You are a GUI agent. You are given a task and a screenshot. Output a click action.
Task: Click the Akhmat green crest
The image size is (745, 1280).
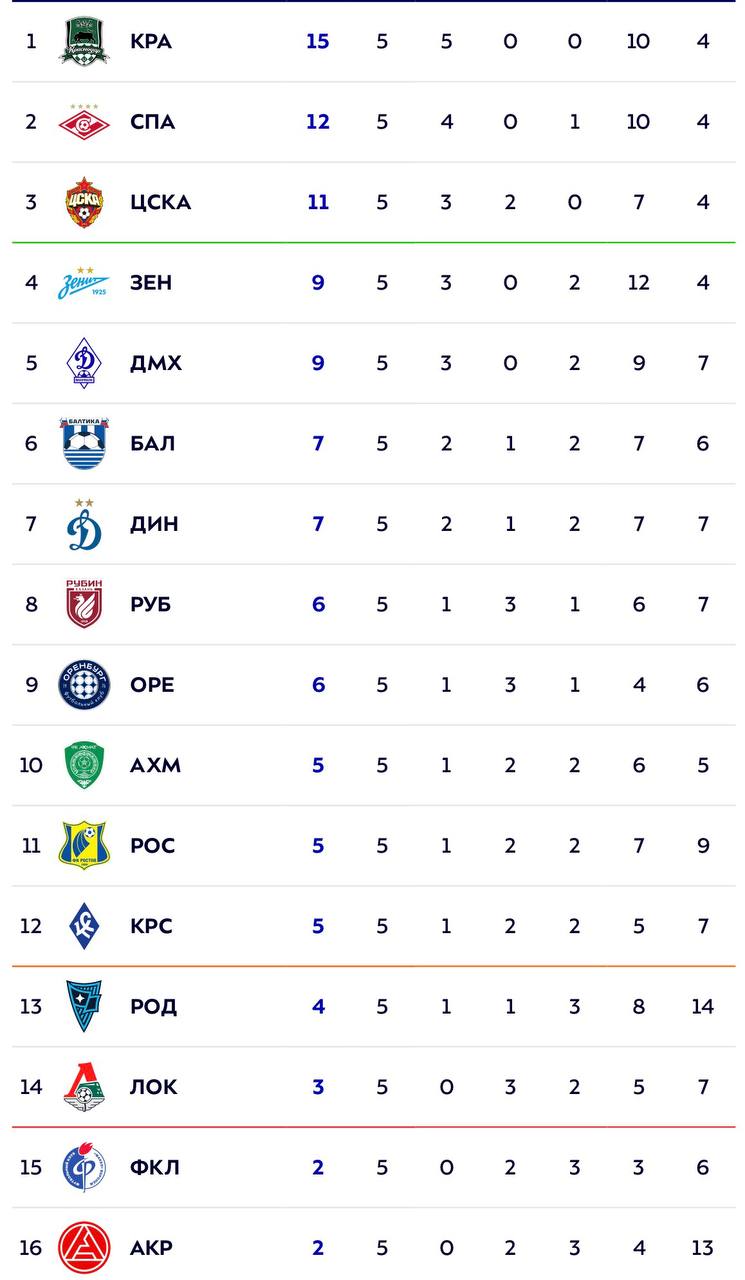pos(84,765)
